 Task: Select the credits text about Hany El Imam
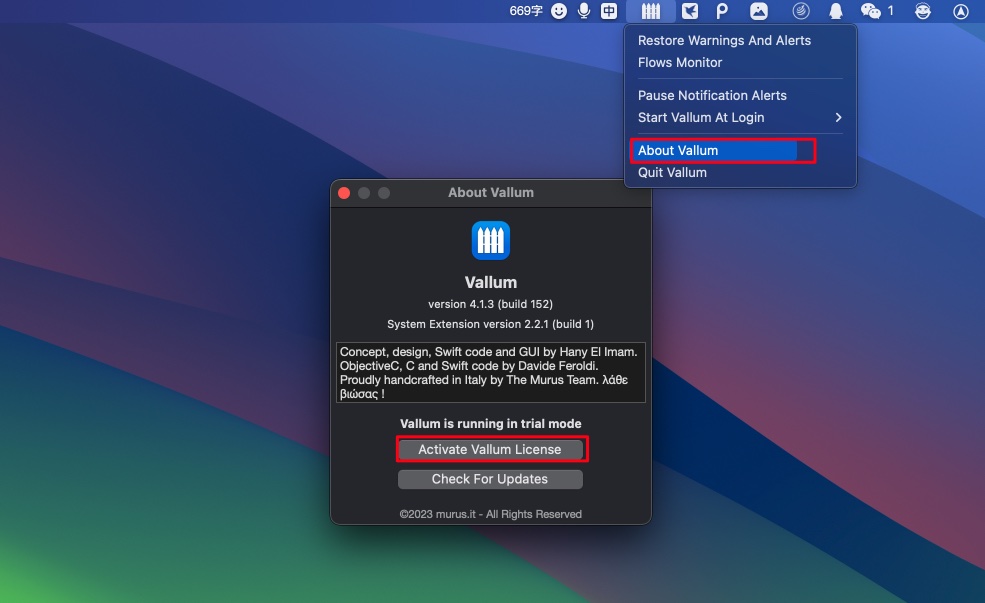tap(490, 371)
